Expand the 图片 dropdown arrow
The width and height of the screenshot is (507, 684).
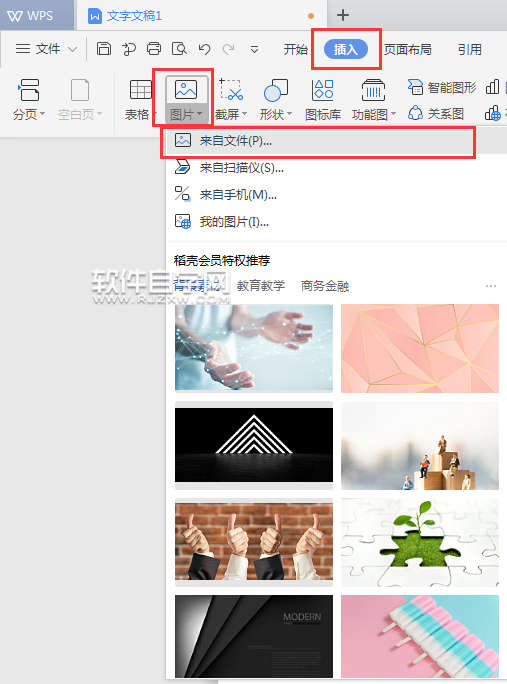(200, 114)
